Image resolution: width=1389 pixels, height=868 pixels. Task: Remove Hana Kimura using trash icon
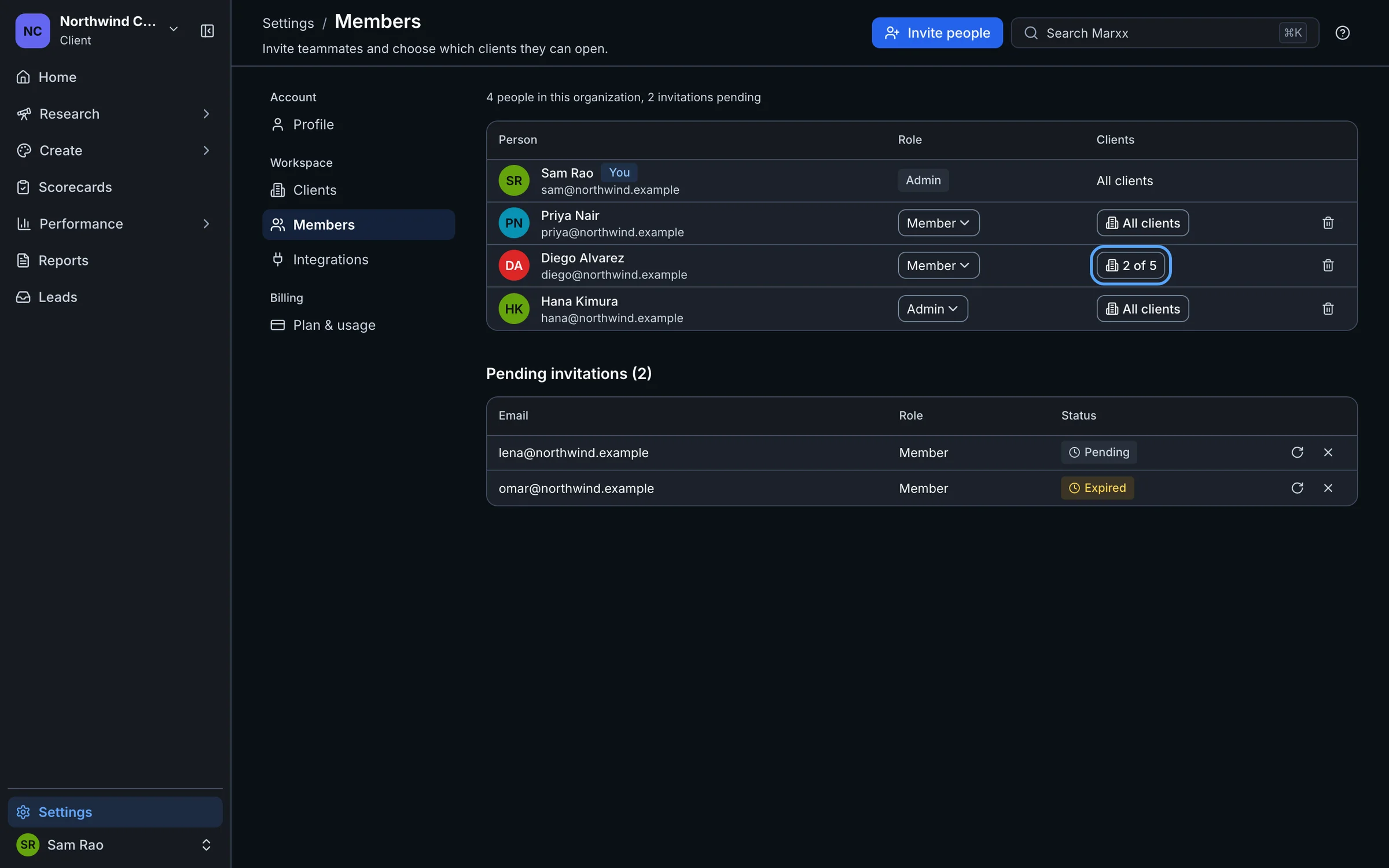coord(1328,308)
